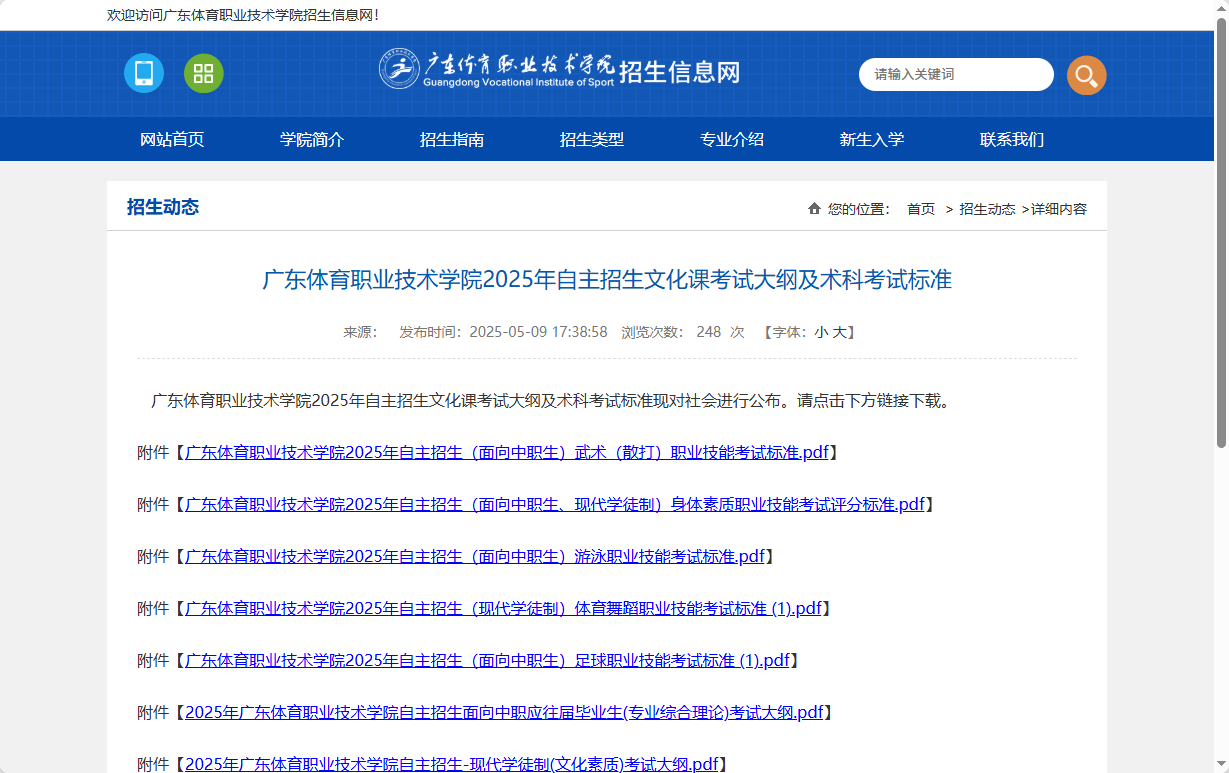The image size is (1229, 773).
Task: Open the 联系我们 navigation menu
Action: pyautogui.click(x=1011, y=139)
